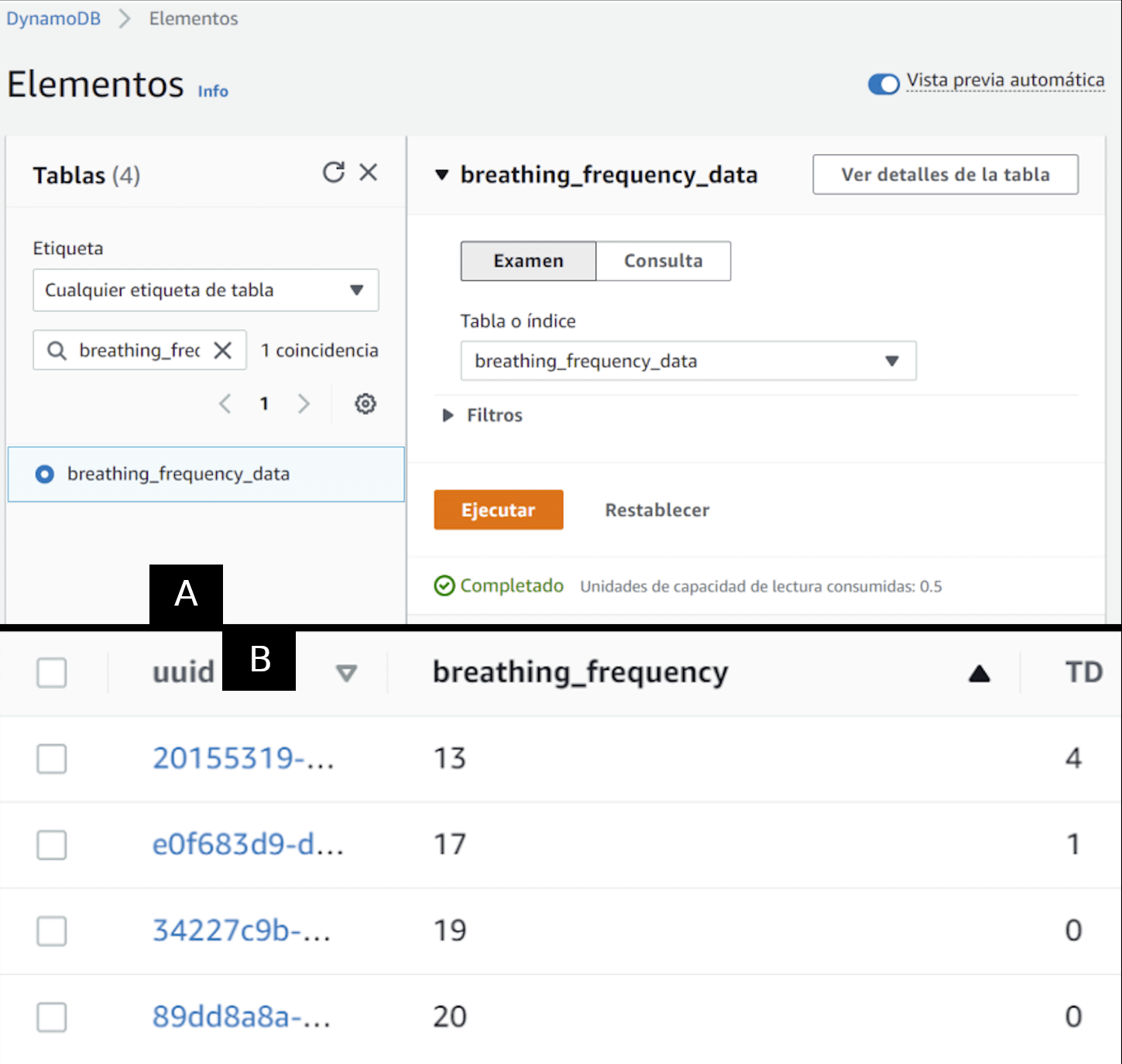Click Ver detalles de la tabla
This screenshot has width=1122, height=1064.
[945, 174]
